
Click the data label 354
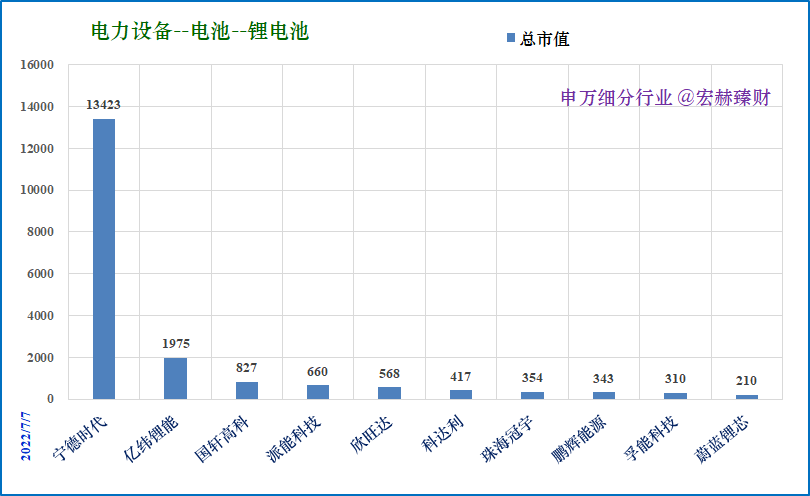[x=532, y=378]
